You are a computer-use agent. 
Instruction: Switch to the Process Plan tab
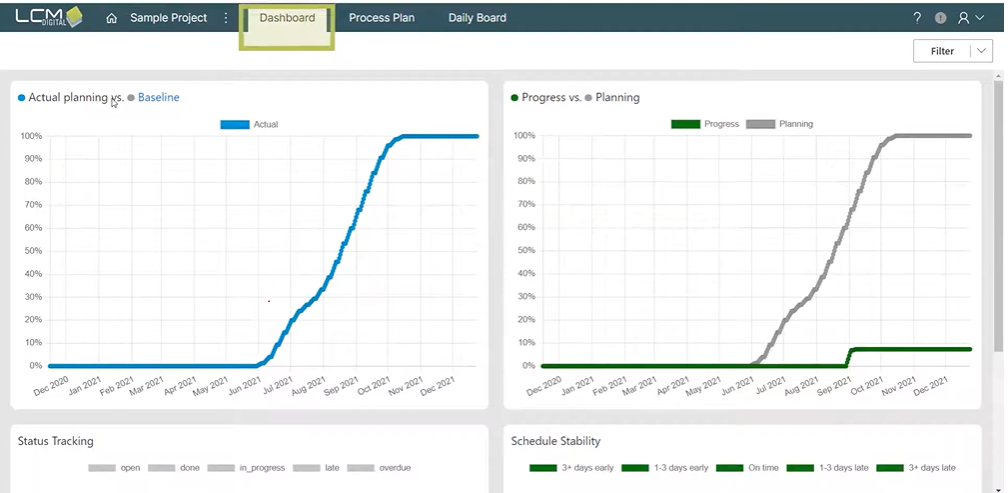pos(381,18)
